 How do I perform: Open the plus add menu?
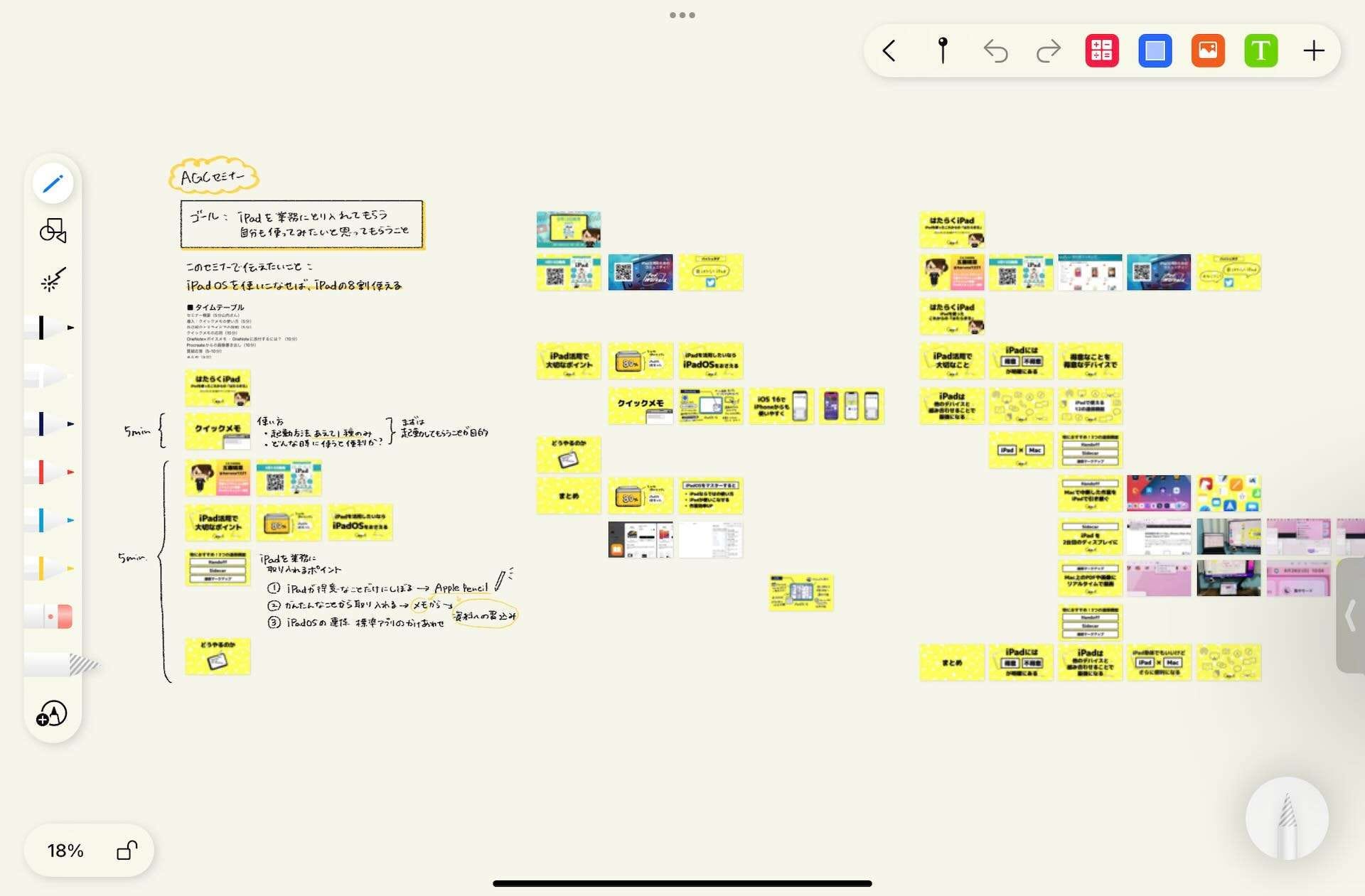pyautogui.click(x=1314, y=51)
